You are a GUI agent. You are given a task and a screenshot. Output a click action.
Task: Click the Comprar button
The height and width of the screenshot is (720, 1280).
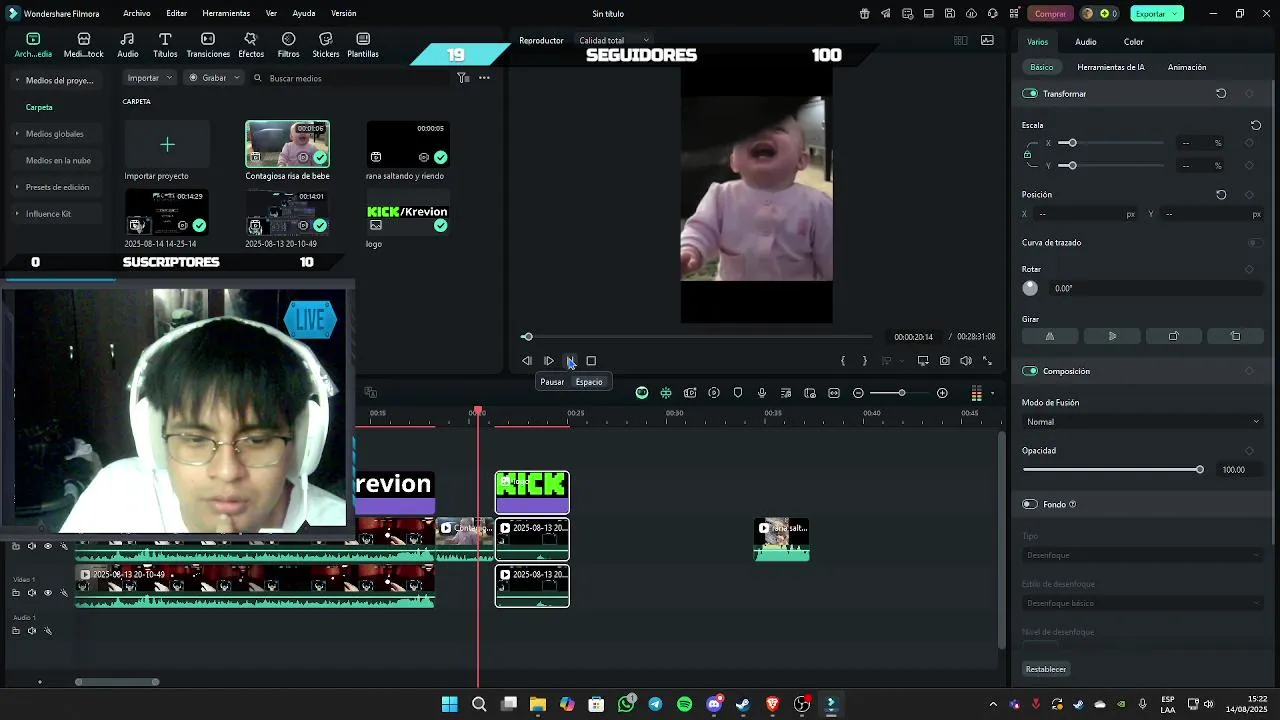[x=1050, y=14]
